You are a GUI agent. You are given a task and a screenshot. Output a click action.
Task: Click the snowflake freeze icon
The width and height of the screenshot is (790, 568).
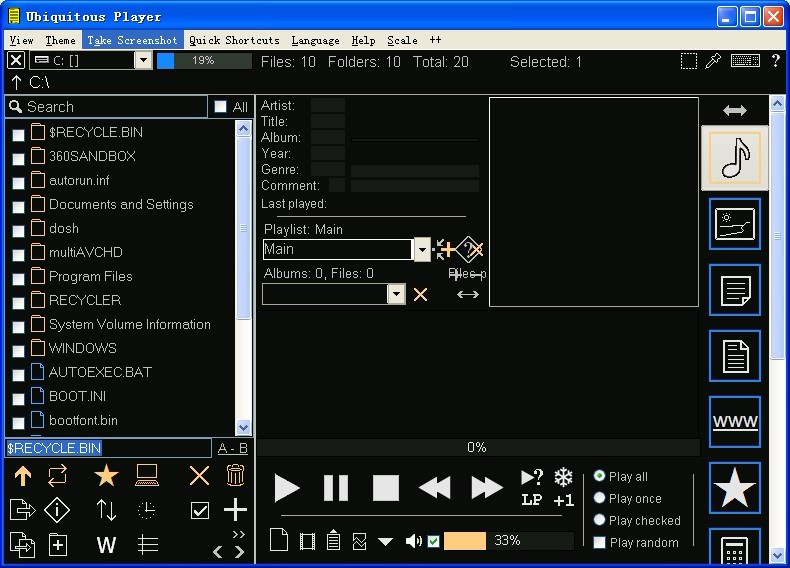[564, 477]
